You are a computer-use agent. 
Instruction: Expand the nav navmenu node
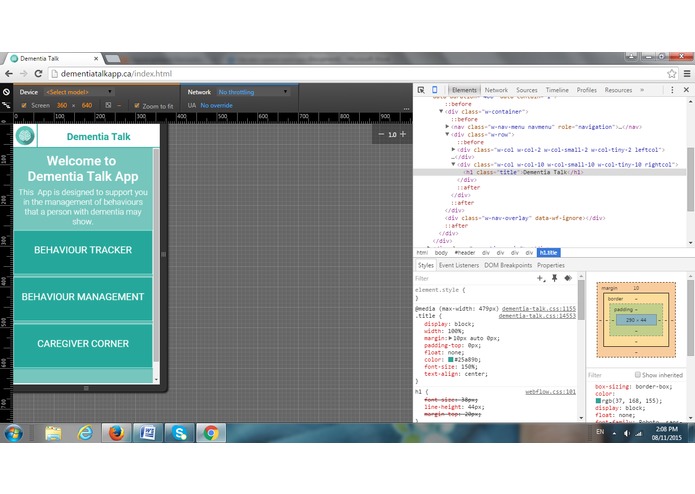pyautogui.click(x=447, y=127)
